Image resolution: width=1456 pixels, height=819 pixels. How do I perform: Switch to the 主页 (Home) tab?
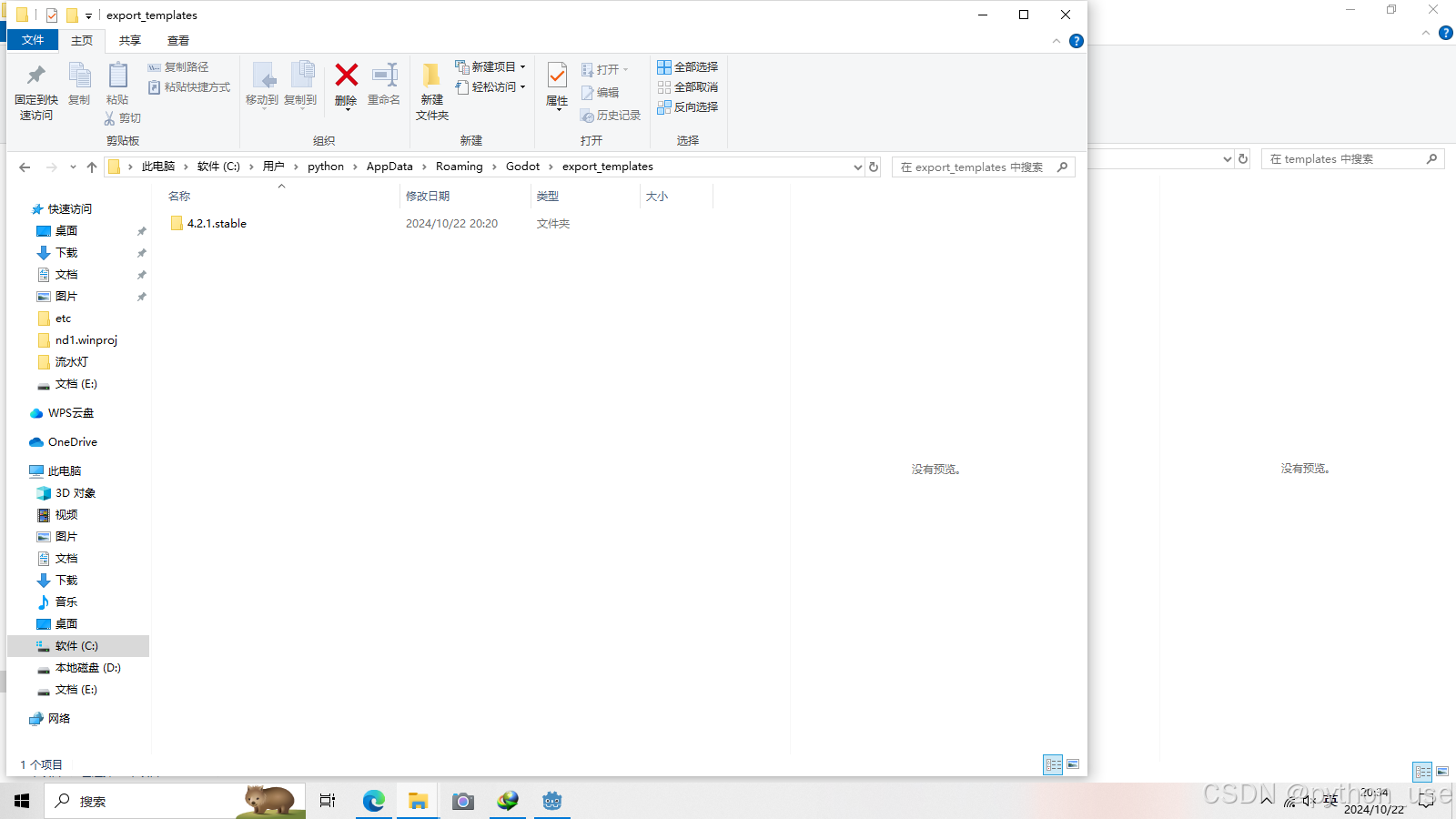(x=82, y=41)
